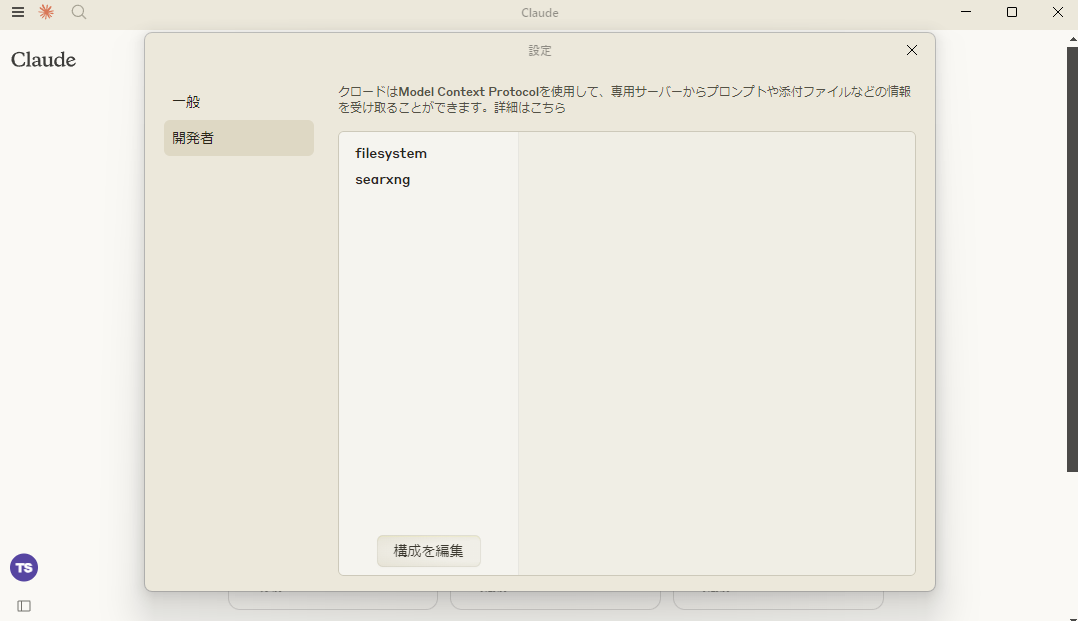Open the 詳細はこちら link
Image resolution: width=1078 pixels, height=621 pixels.
[x=530, y=108]
